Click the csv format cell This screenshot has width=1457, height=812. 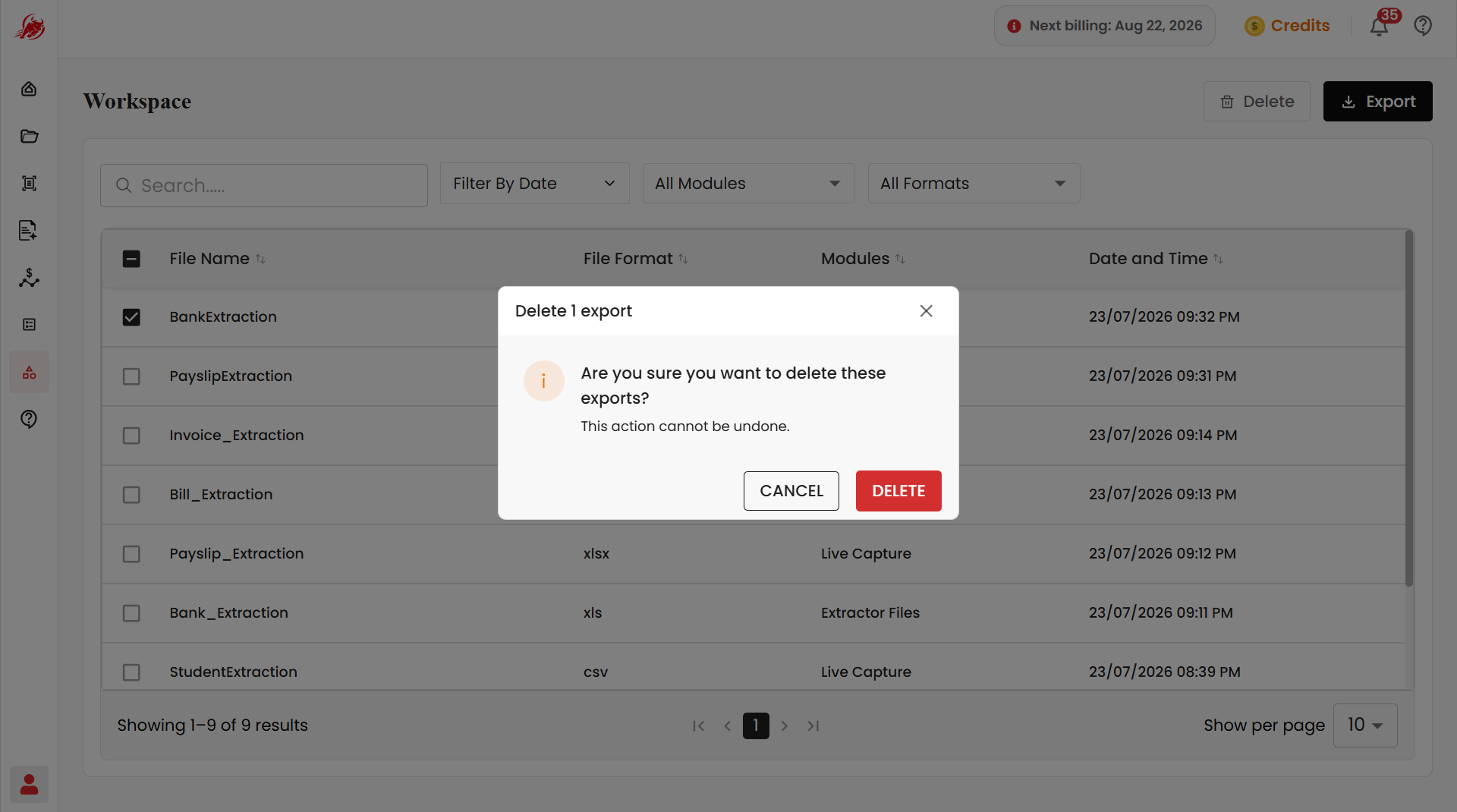pyautogui.click(x=596, y=672)
